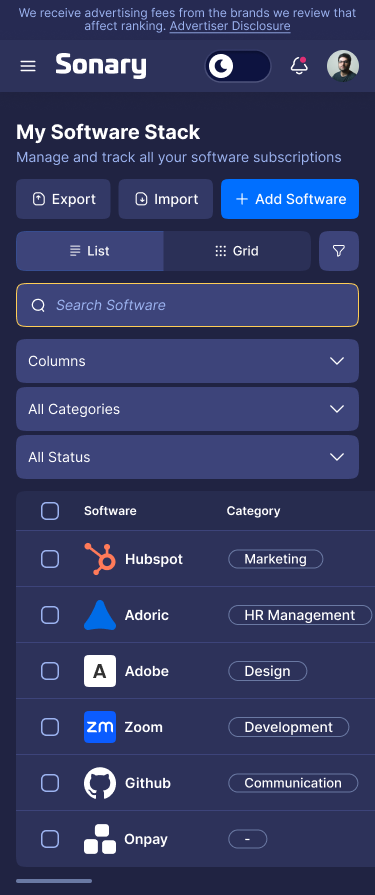
Task: Click the Design category tag
Action: 268,671
